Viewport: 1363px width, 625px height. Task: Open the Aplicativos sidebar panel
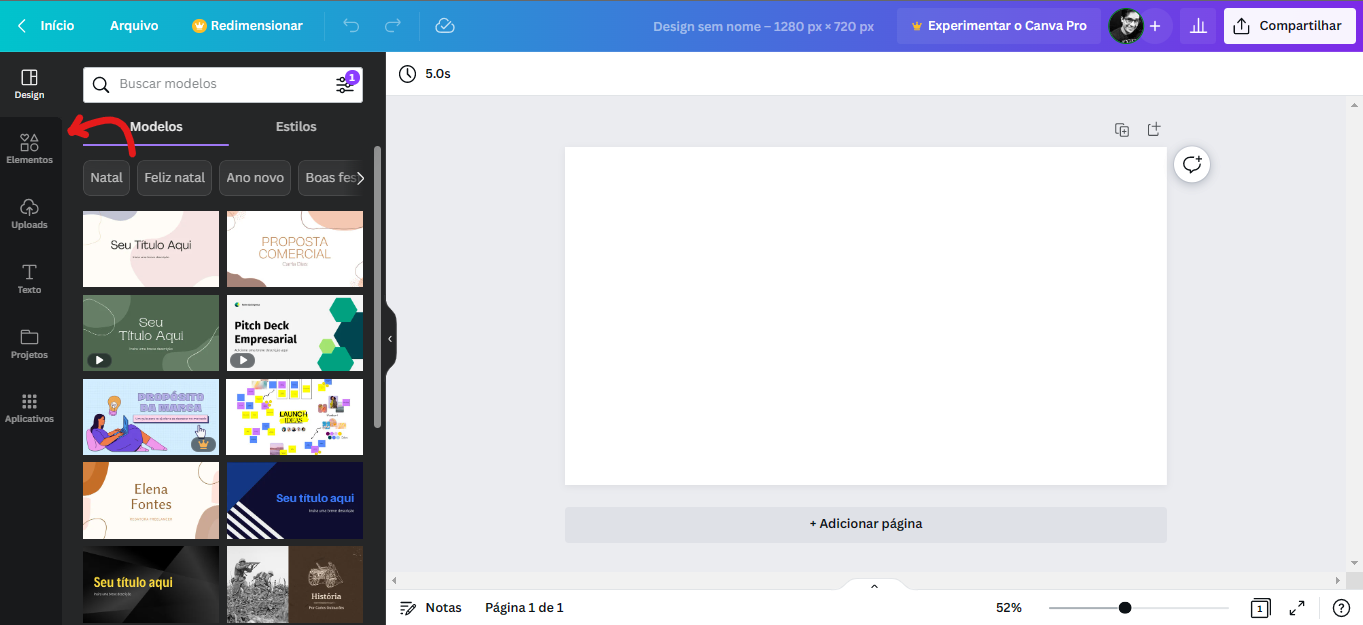(x=29, y=408)
